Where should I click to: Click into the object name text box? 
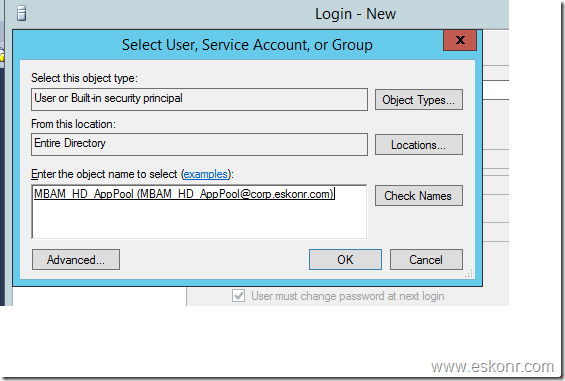[x=199, y=212]
